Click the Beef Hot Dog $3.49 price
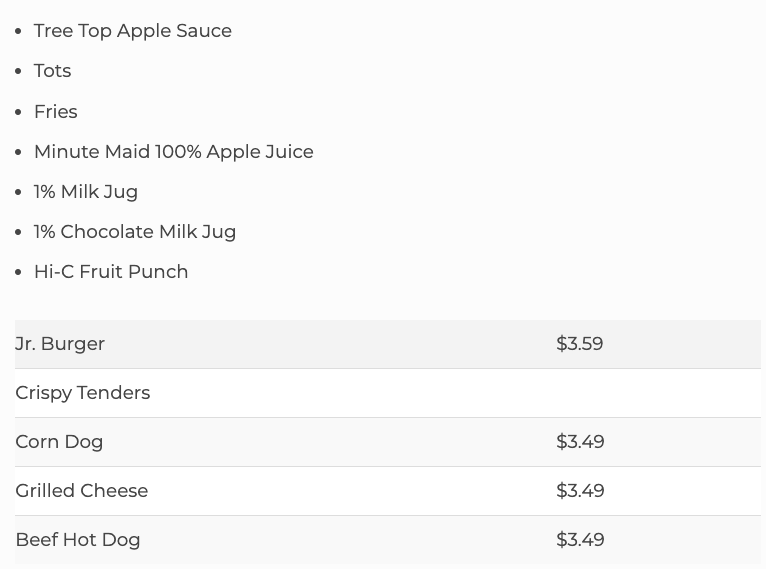Viewport: 766px width, 569px height. [580, 540]
